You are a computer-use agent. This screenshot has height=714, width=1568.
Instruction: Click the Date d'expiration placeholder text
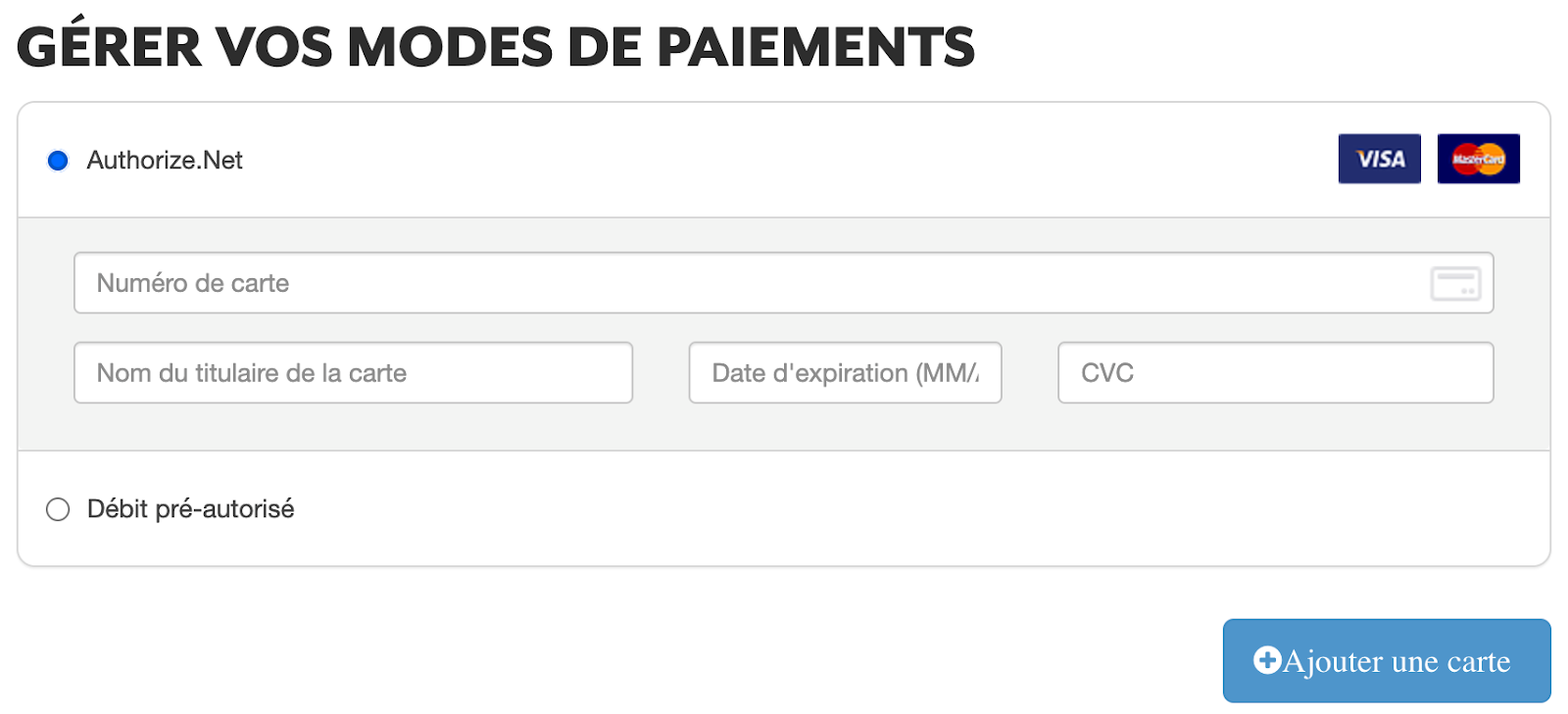(845, 373)
